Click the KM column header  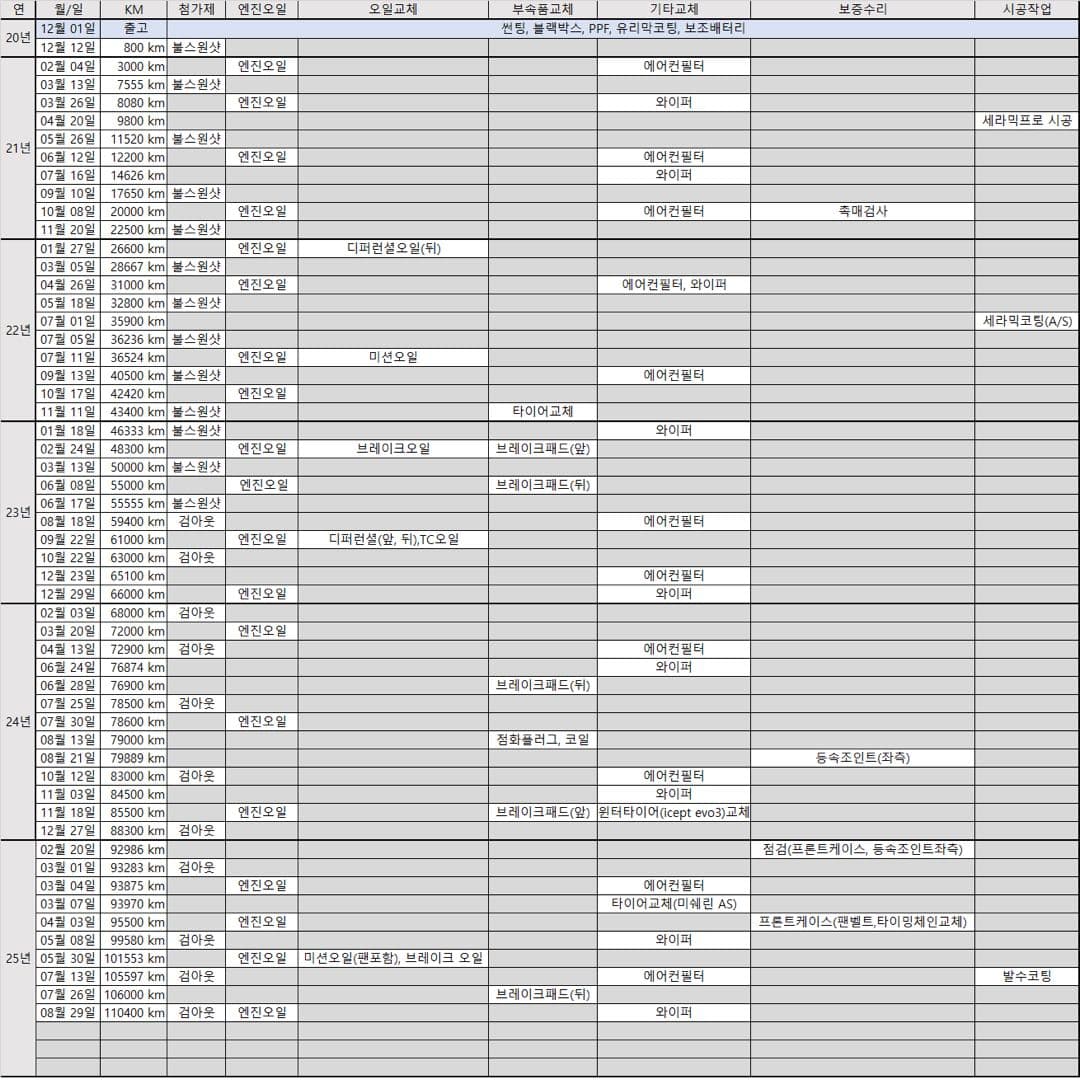[x=134, y=9]
